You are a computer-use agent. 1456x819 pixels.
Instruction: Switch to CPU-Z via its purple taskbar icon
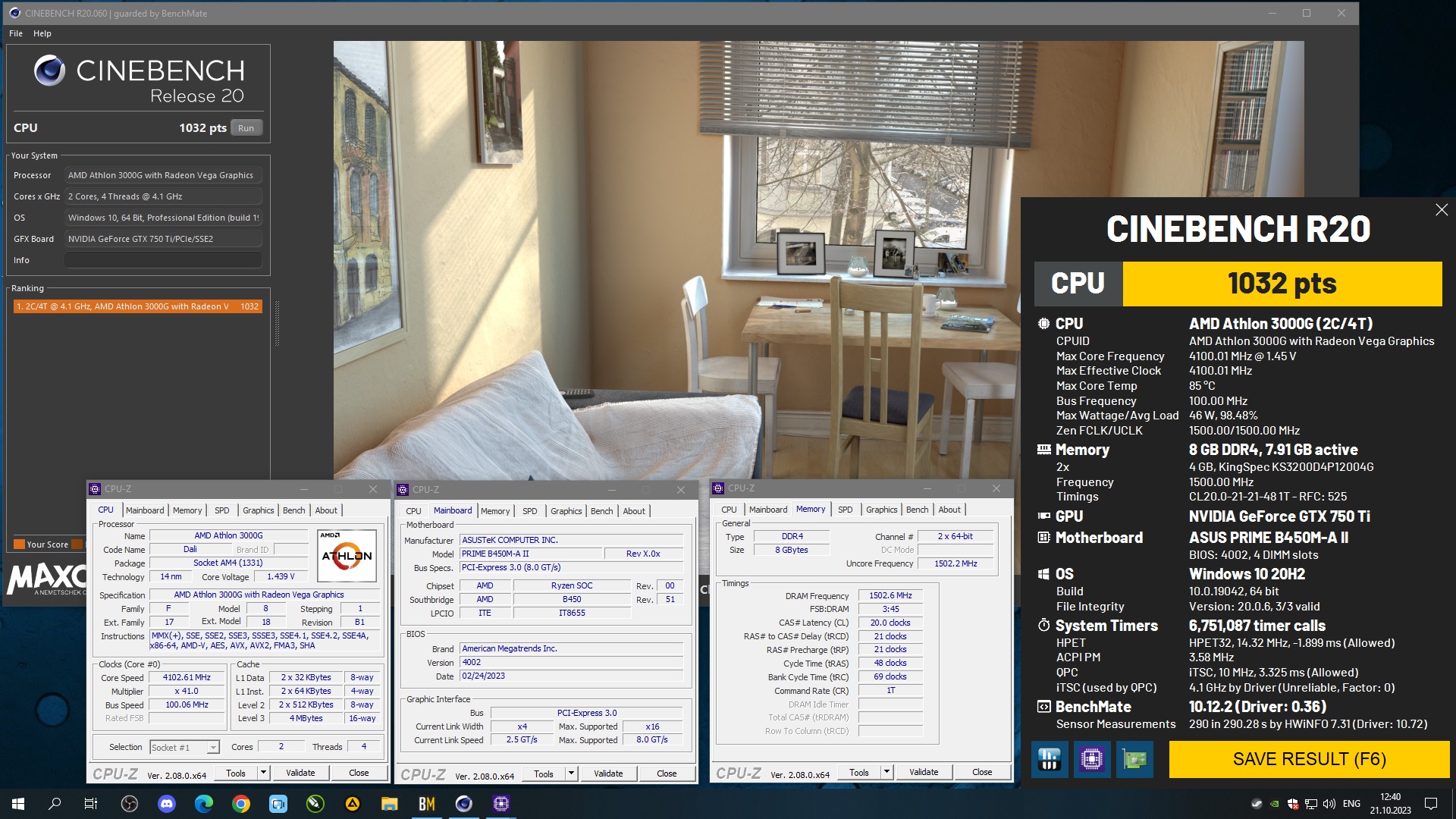[x=501, y=804]
